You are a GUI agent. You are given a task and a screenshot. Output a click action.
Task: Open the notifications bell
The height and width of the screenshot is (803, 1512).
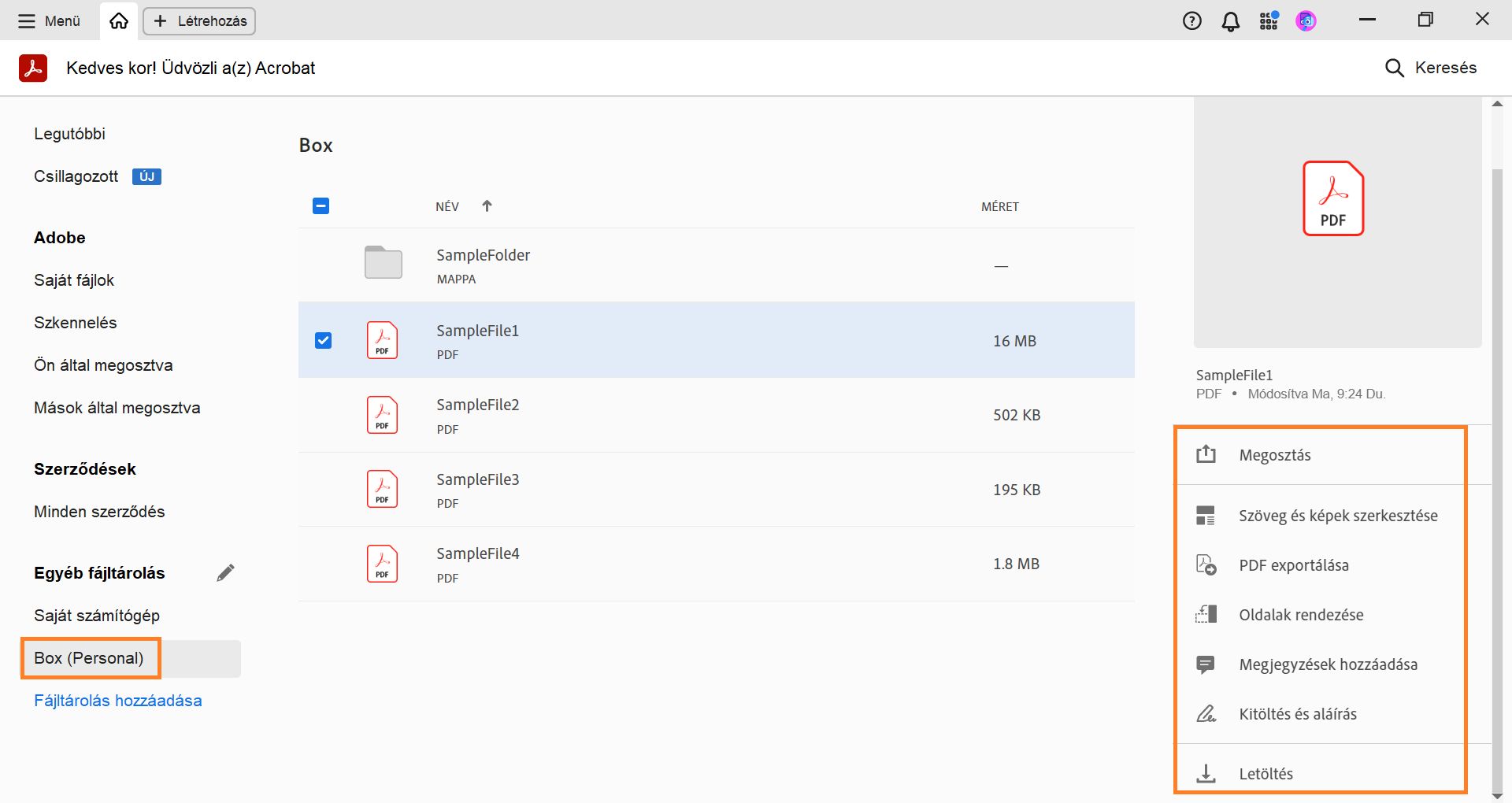1230,21
